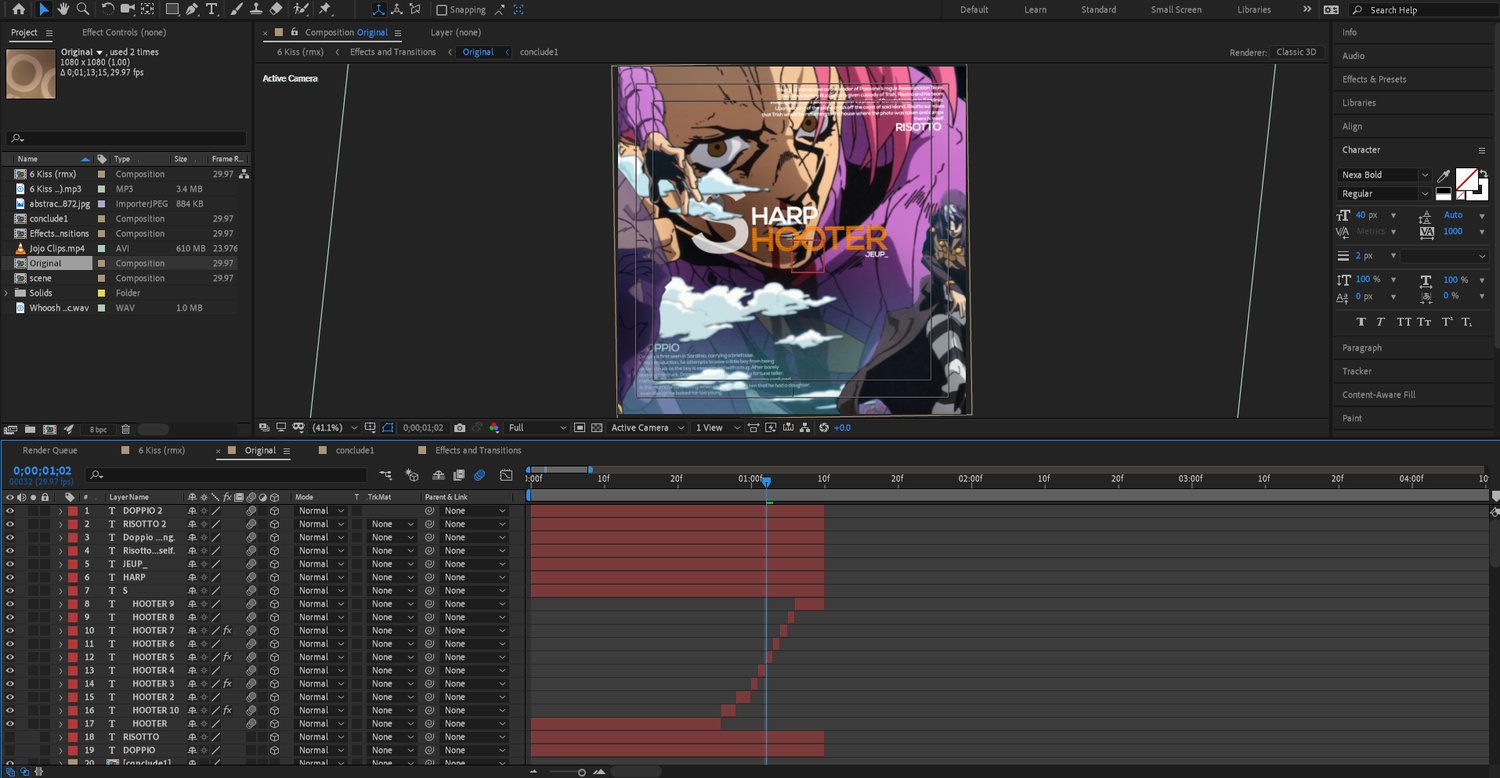Open the Effect Controls (none) tab

click(x=124, y=33)
